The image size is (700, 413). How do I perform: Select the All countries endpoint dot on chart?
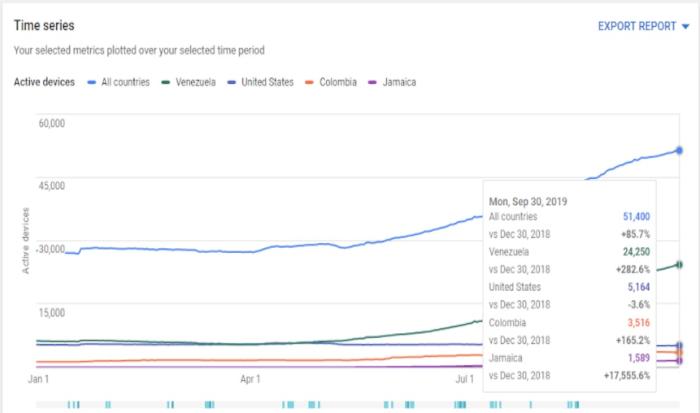point(679,150)
